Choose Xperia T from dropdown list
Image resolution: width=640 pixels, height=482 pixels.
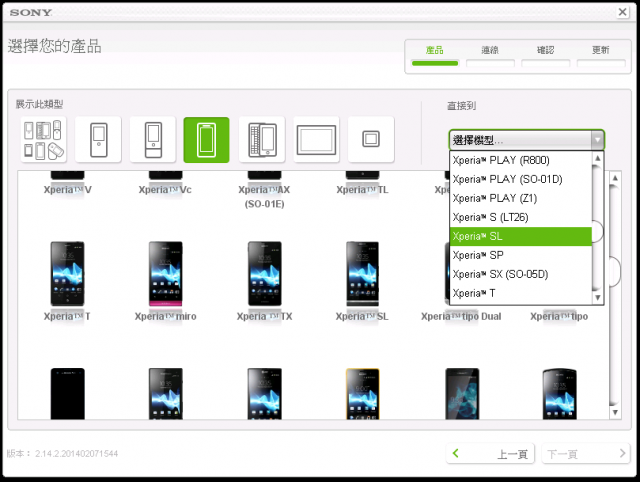[521, 293]
